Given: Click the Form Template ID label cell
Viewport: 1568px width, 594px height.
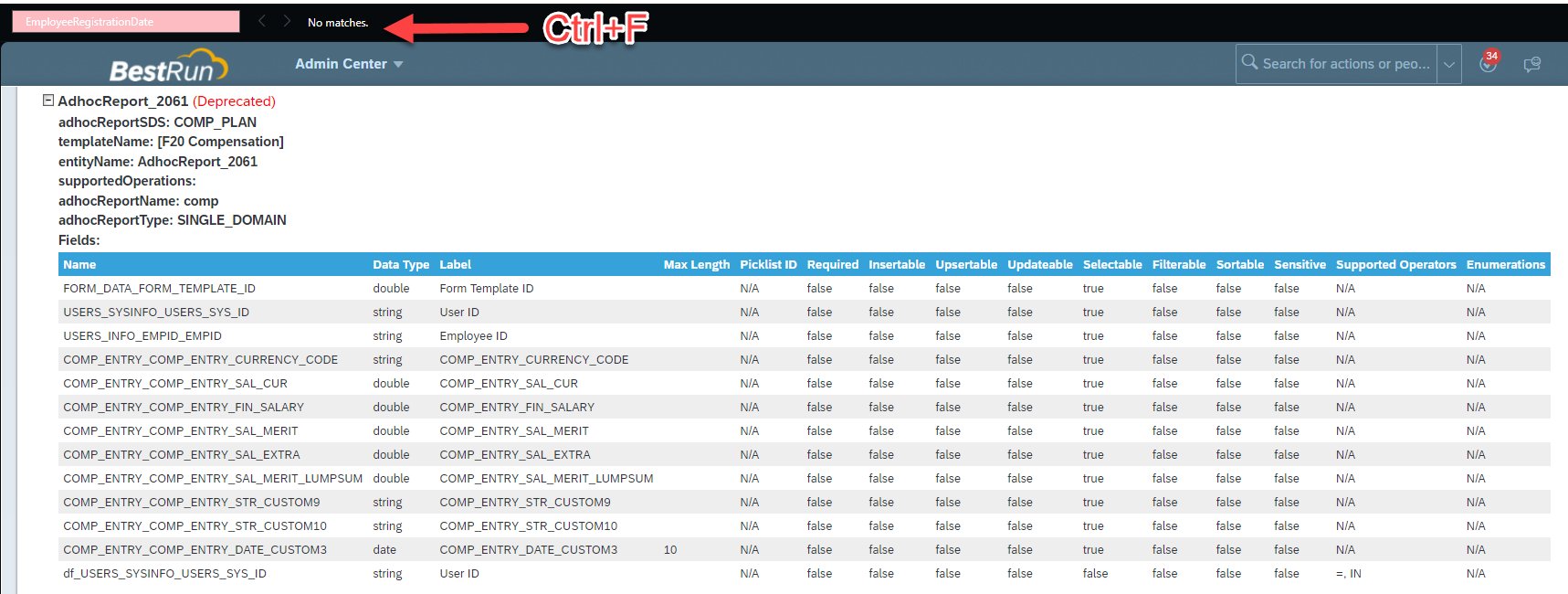Looking at the screenshot, I should [x=487, y=288].
